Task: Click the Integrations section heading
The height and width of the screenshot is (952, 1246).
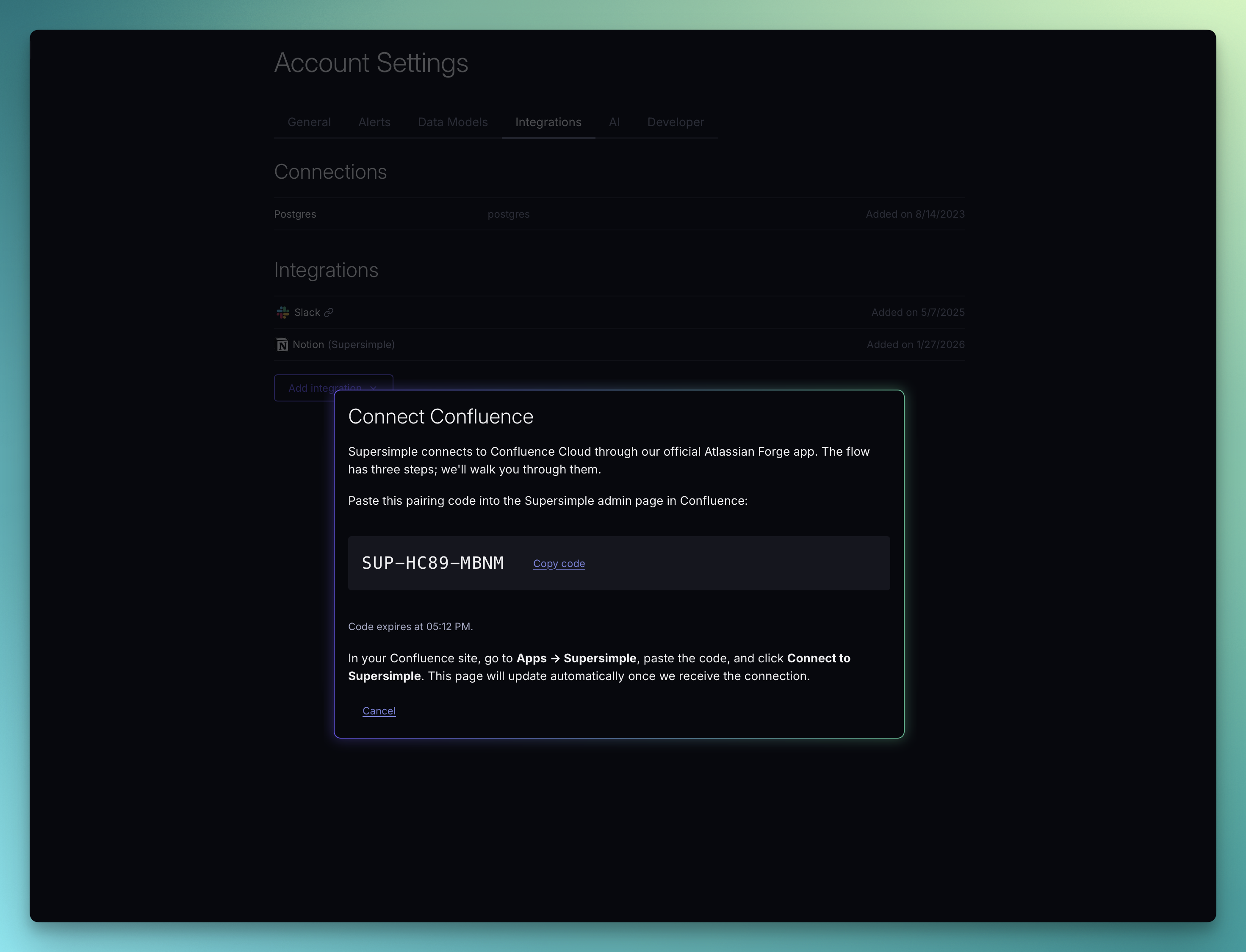Action: click(x=326, y=270)
